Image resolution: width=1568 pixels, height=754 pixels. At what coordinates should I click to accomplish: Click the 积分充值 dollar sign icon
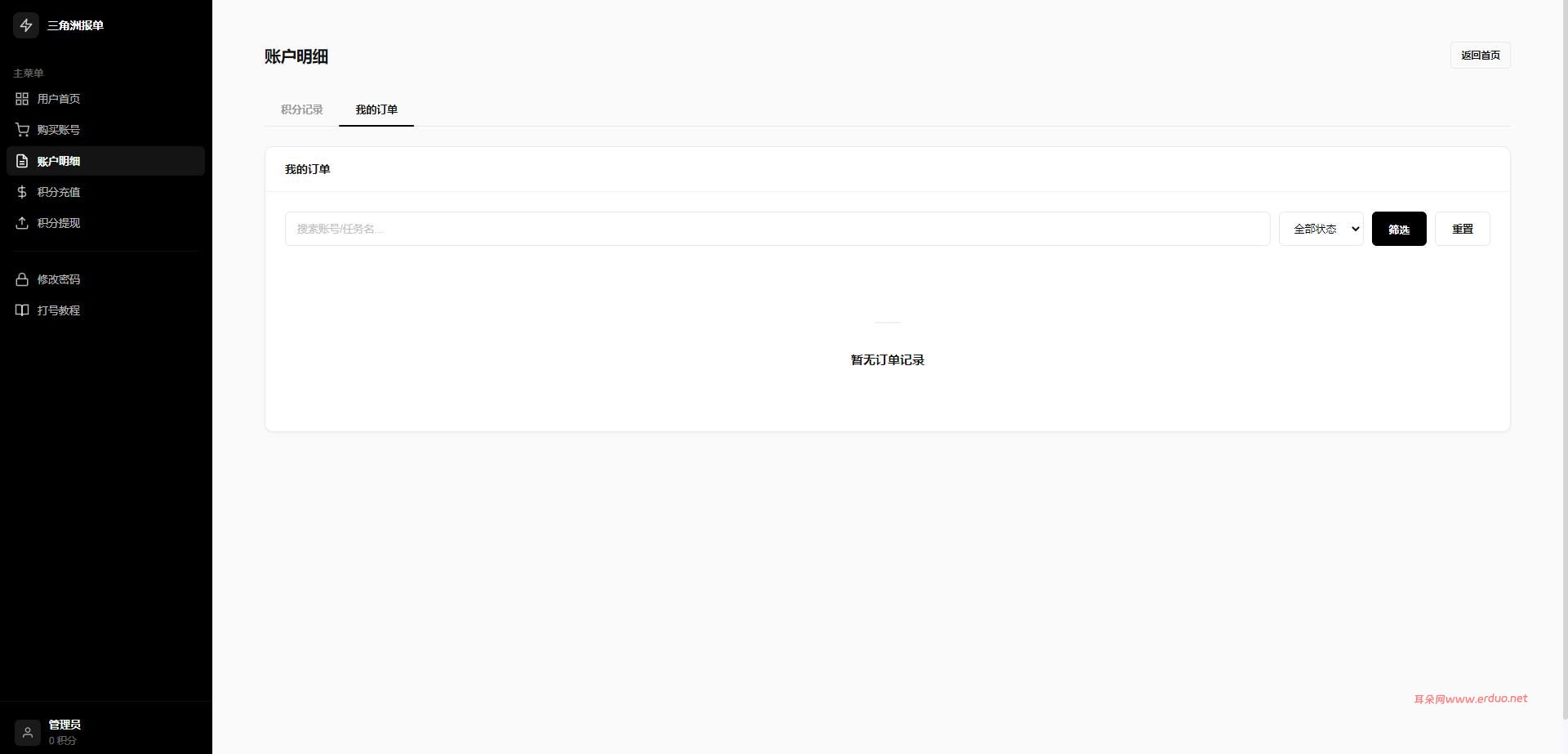22,192
